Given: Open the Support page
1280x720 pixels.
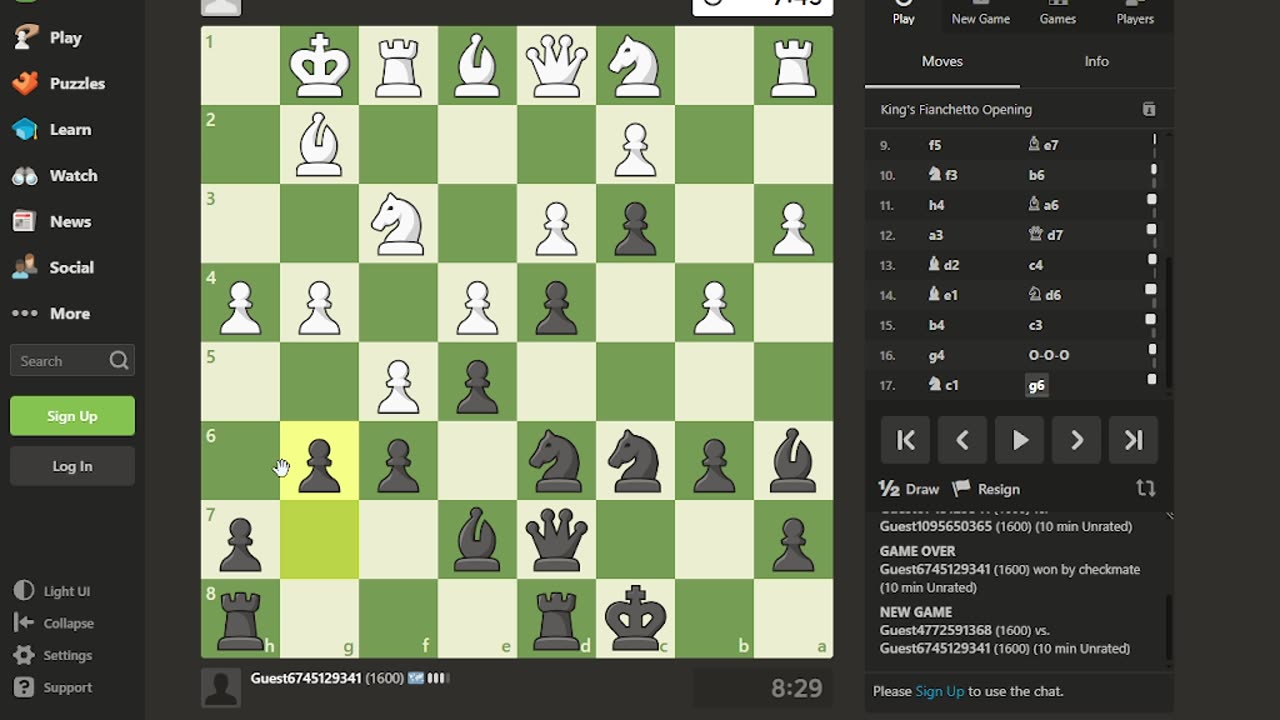Looking at the screenshot, I should coord(54,687).
